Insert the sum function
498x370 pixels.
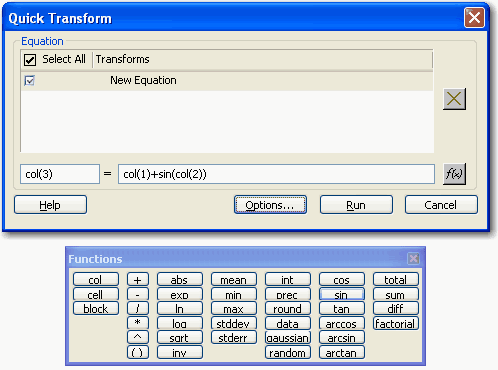coord(396,294)
